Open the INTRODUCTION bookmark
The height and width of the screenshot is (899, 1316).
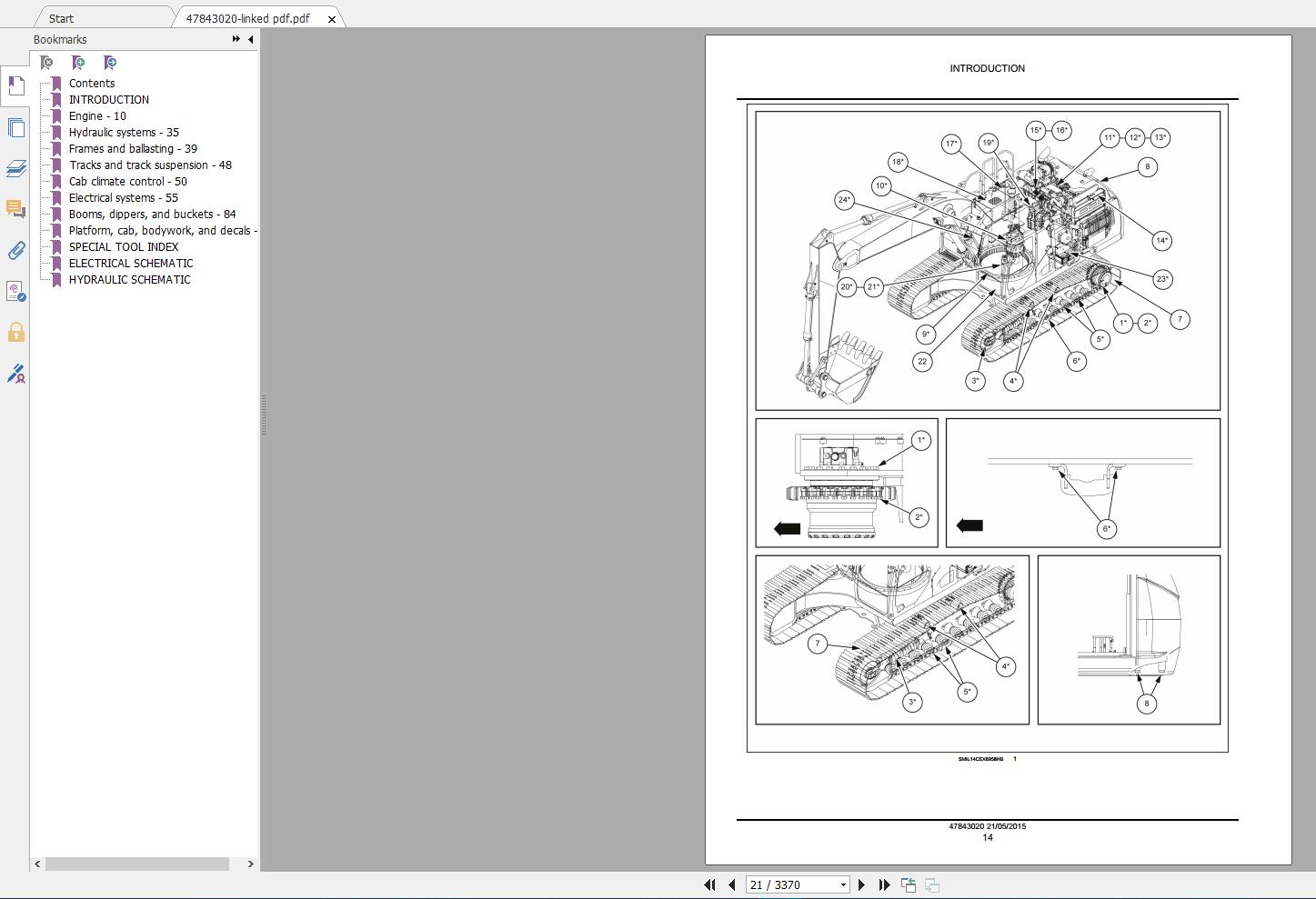109,99
